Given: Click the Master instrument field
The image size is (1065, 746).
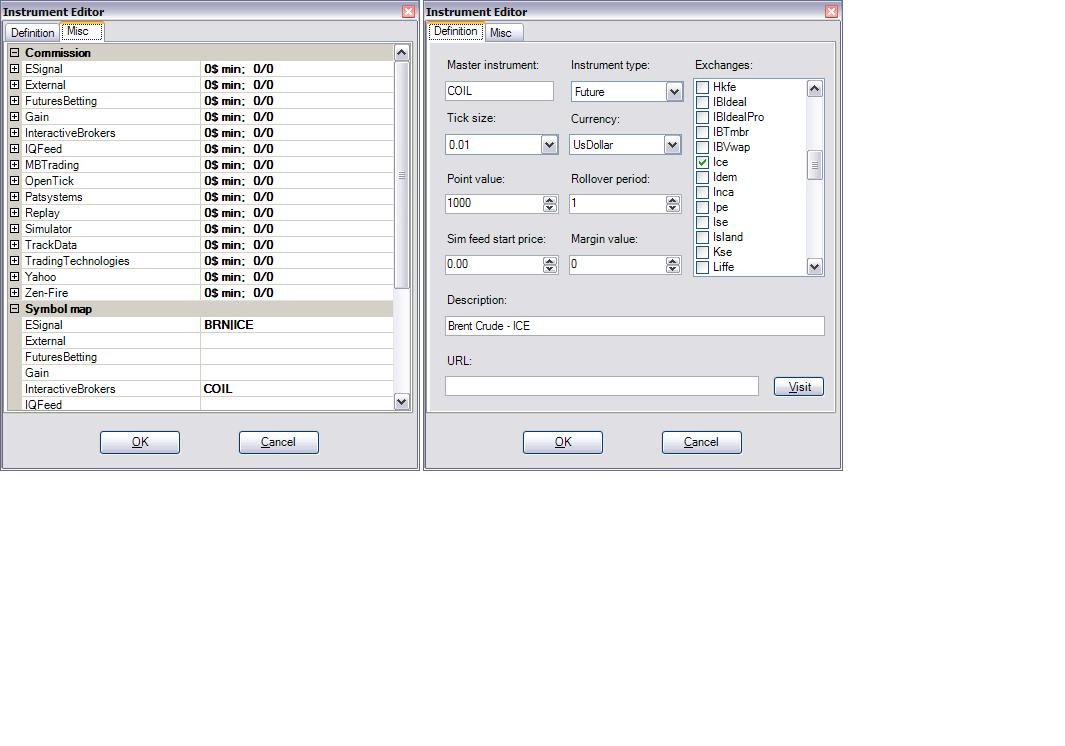Looking at the screenshot, I should pos(499,91).
